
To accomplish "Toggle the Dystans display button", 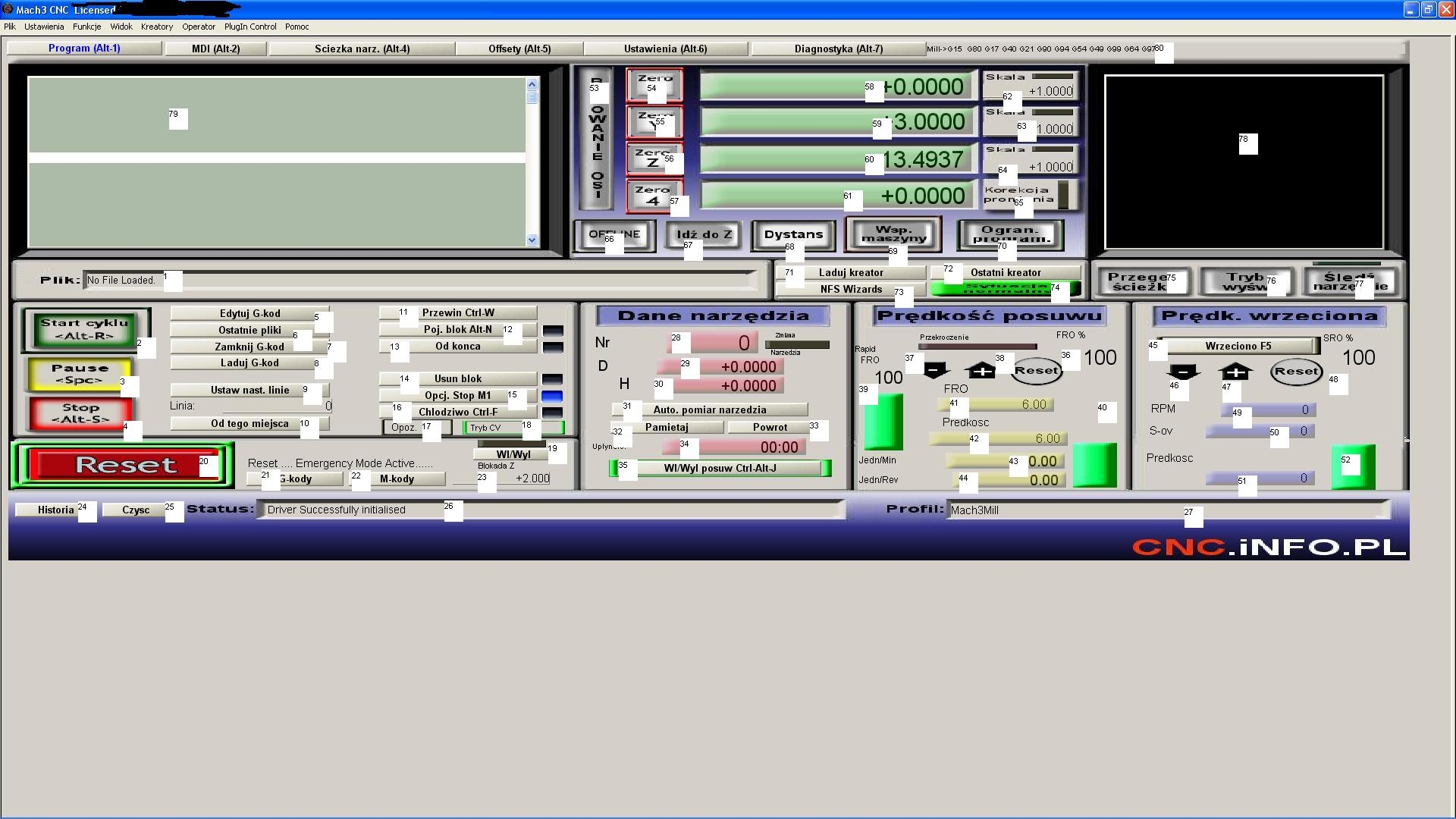I will [x=793, y=235].
